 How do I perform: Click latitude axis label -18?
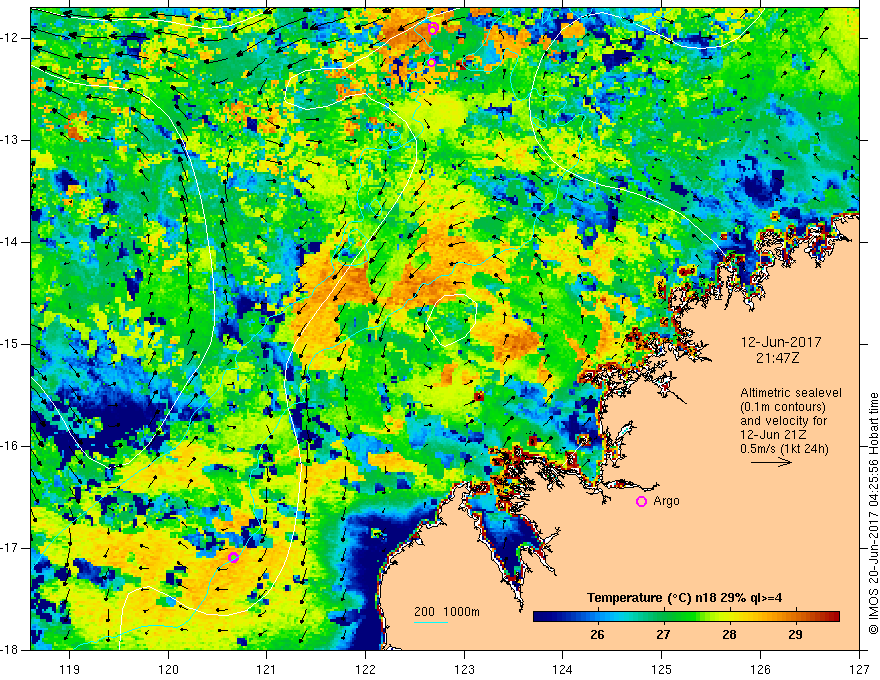point(10,650)
